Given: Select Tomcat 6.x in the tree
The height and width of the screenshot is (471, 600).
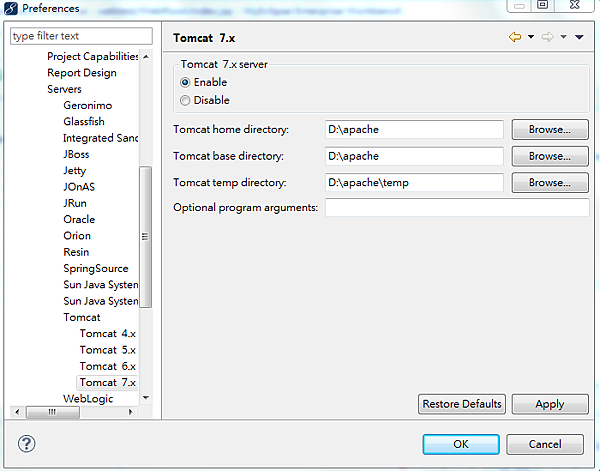Looking at the screenshot, I should pos(108,367).
